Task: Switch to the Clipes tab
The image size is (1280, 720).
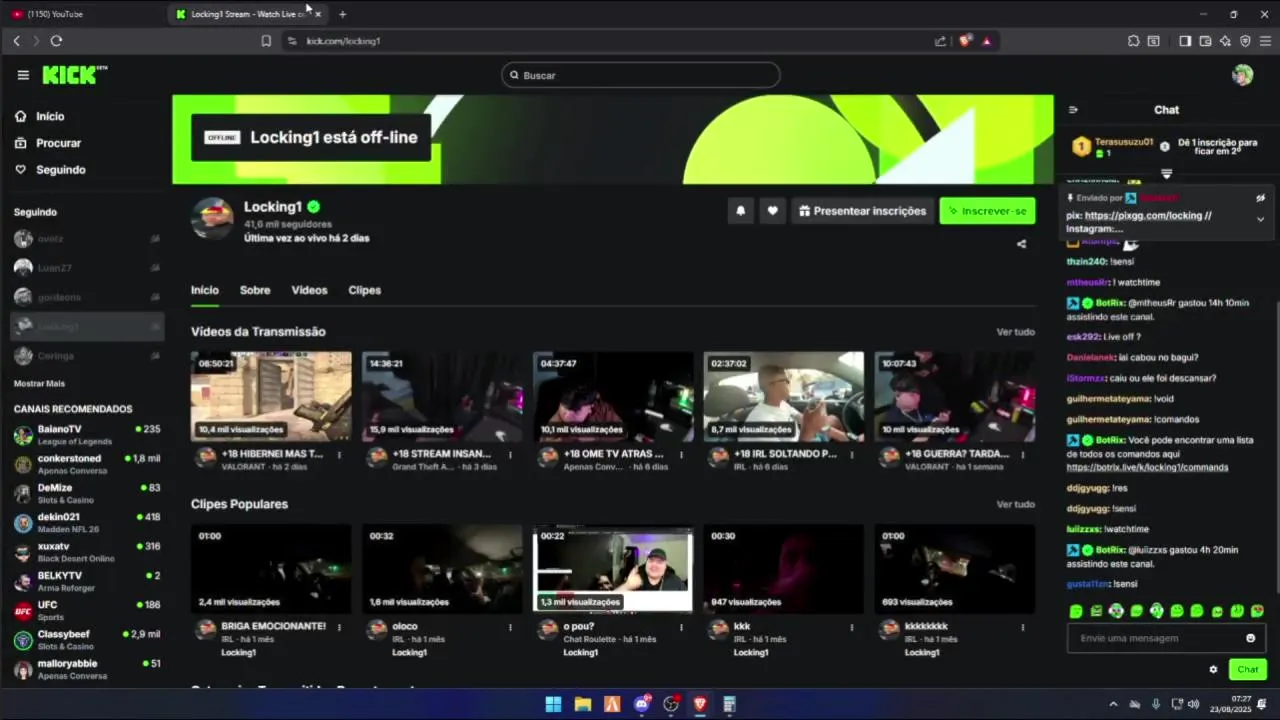Action: pyautogui.click(x=364, y=290)
